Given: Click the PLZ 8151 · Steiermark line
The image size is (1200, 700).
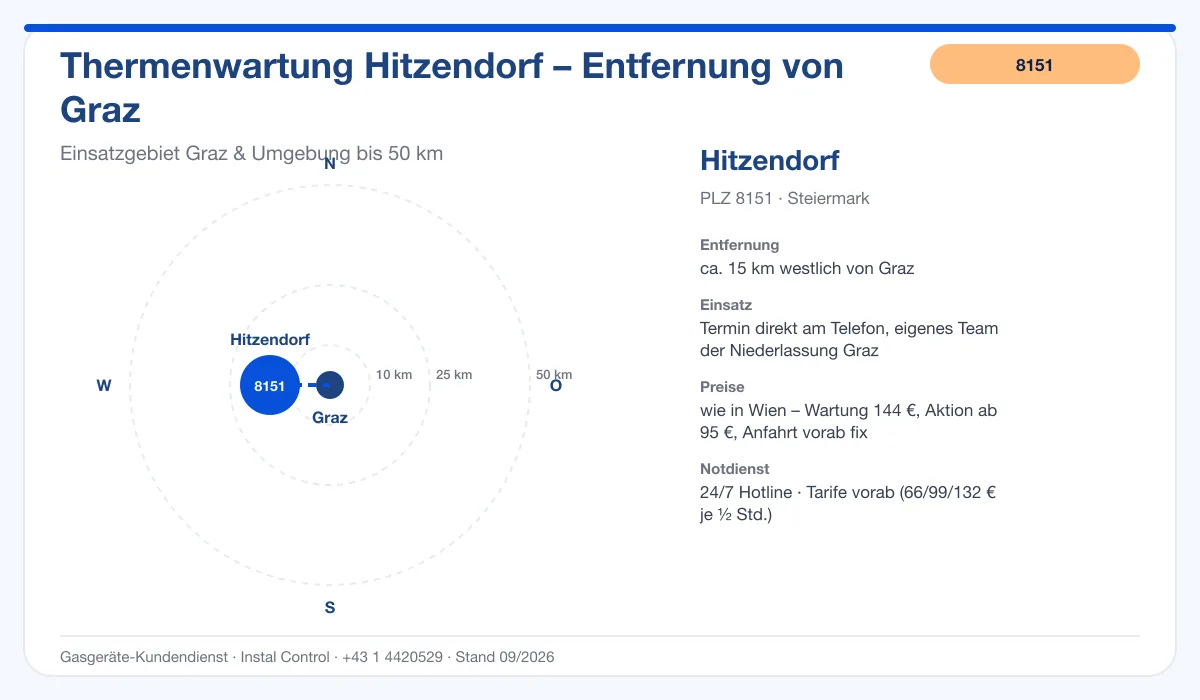Looking at the screenshot, I should pyautogui.click(x=785, y=198).
